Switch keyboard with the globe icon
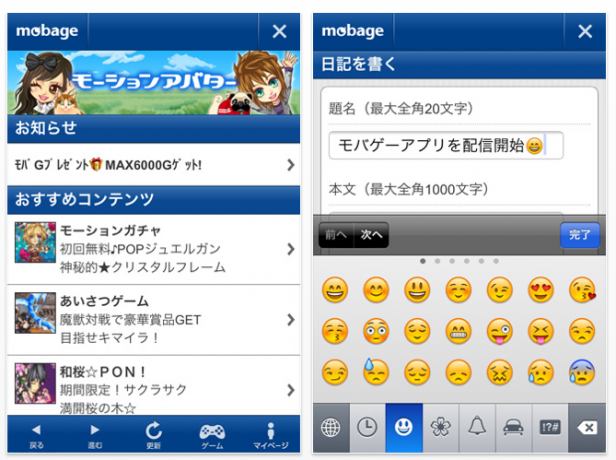 331,427
